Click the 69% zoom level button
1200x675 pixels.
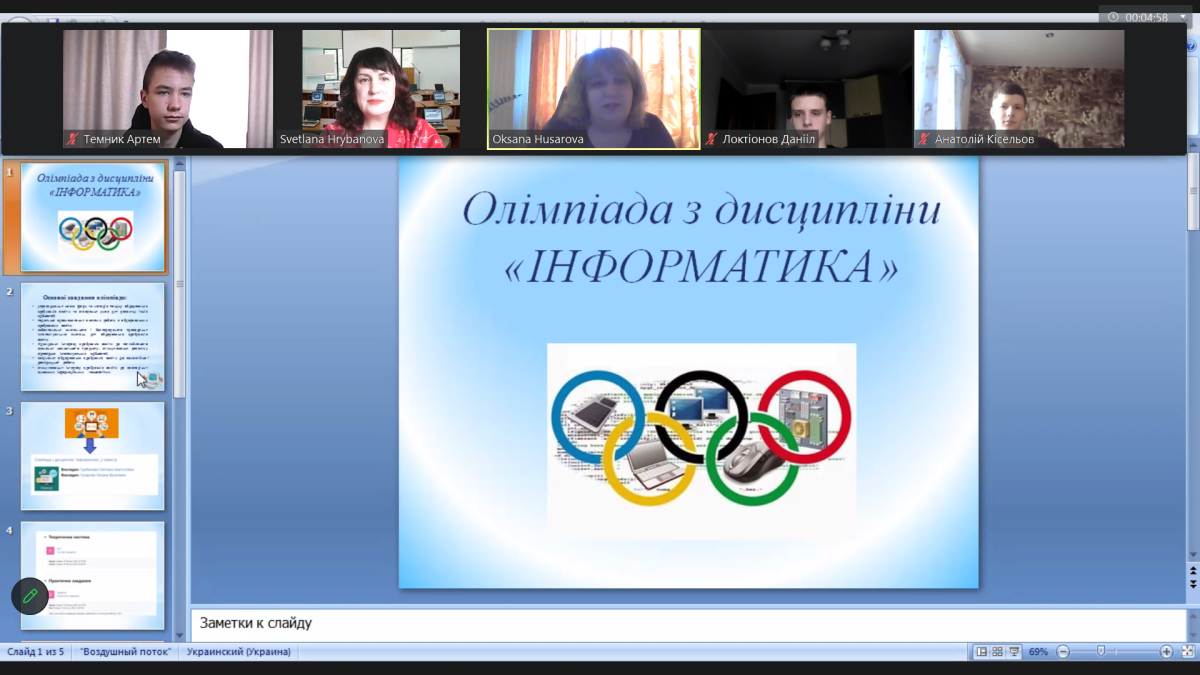[1038, 652]
